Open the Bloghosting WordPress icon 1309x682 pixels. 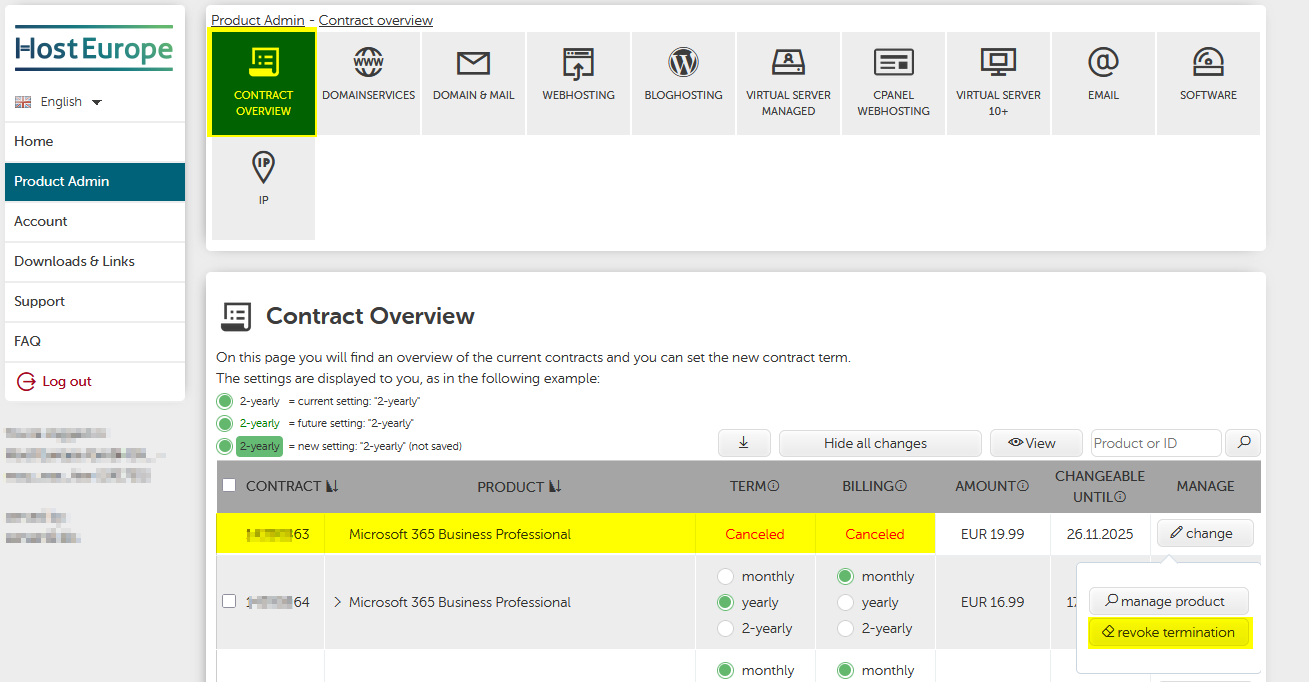click(683, 64)
